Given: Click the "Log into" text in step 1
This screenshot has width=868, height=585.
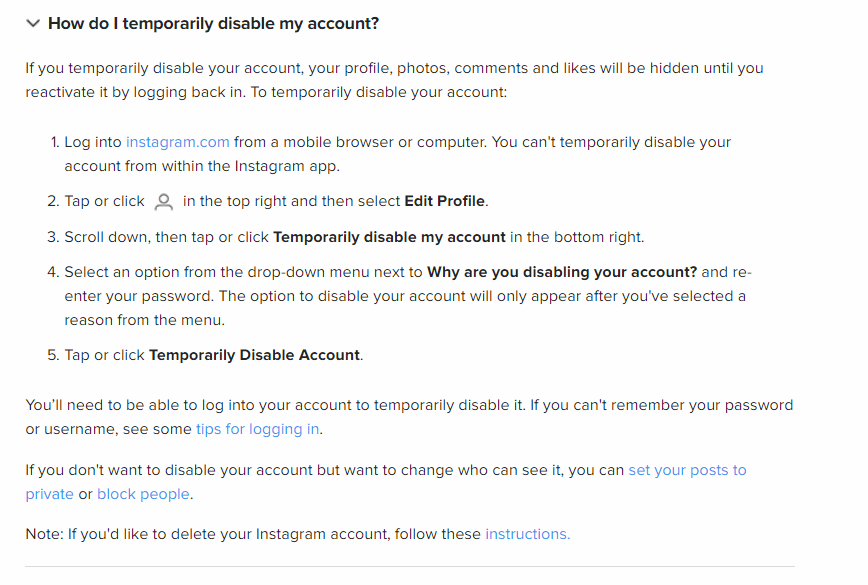Looking at the screenshot, I should (x=93, y=142).
